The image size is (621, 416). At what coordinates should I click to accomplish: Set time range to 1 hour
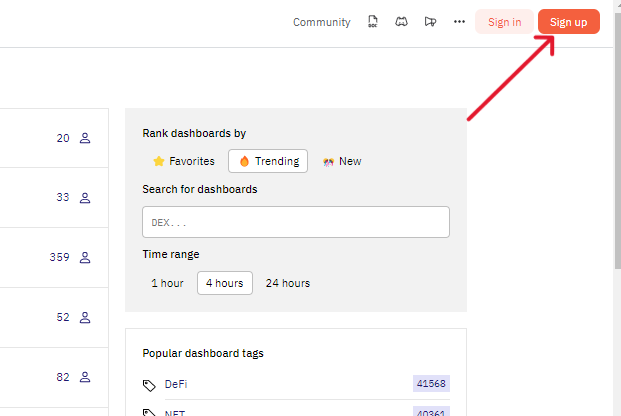point(167,283)
